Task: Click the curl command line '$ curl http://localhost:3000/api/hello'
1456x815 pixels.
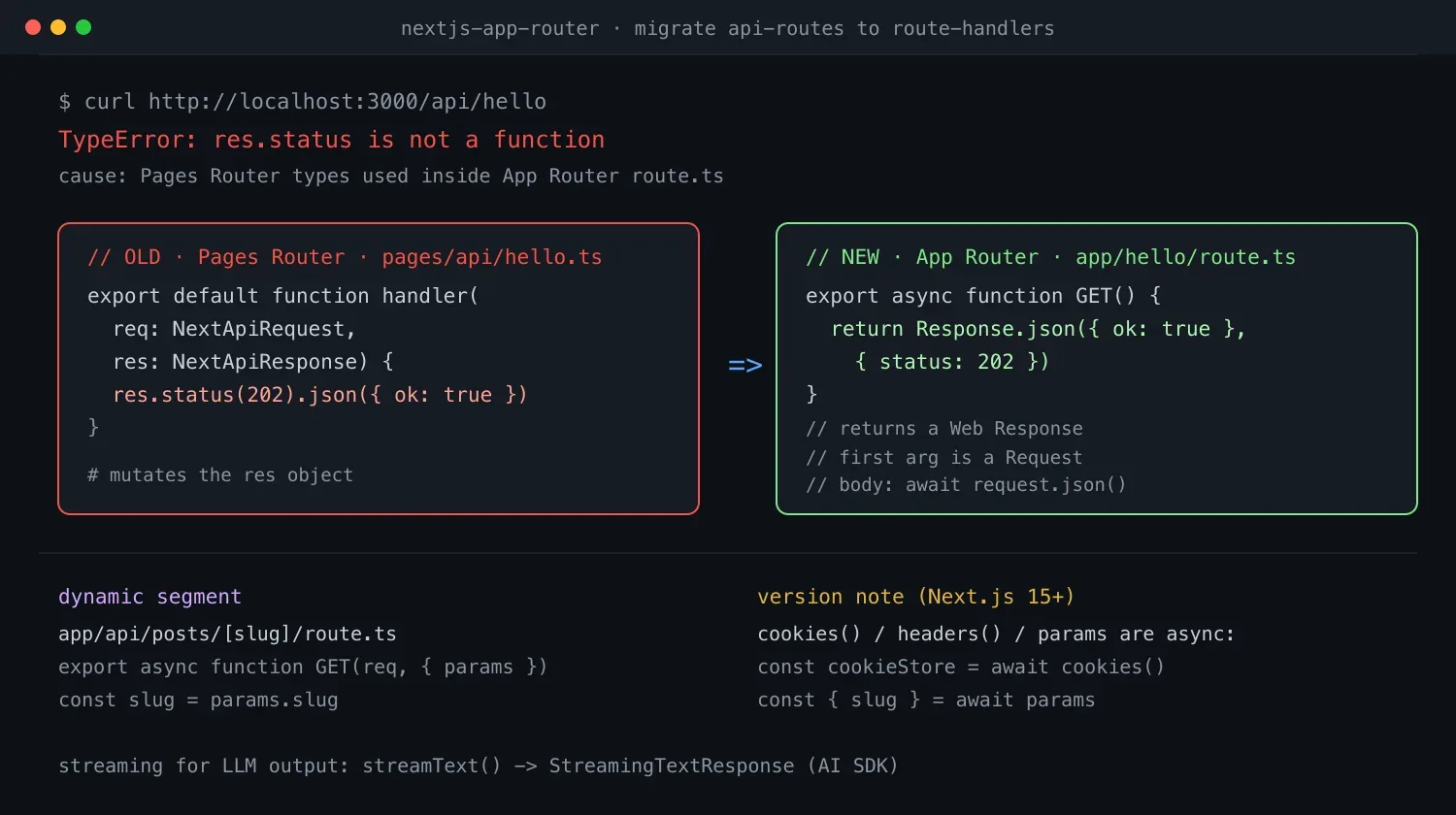Action: tap(303, 102)
